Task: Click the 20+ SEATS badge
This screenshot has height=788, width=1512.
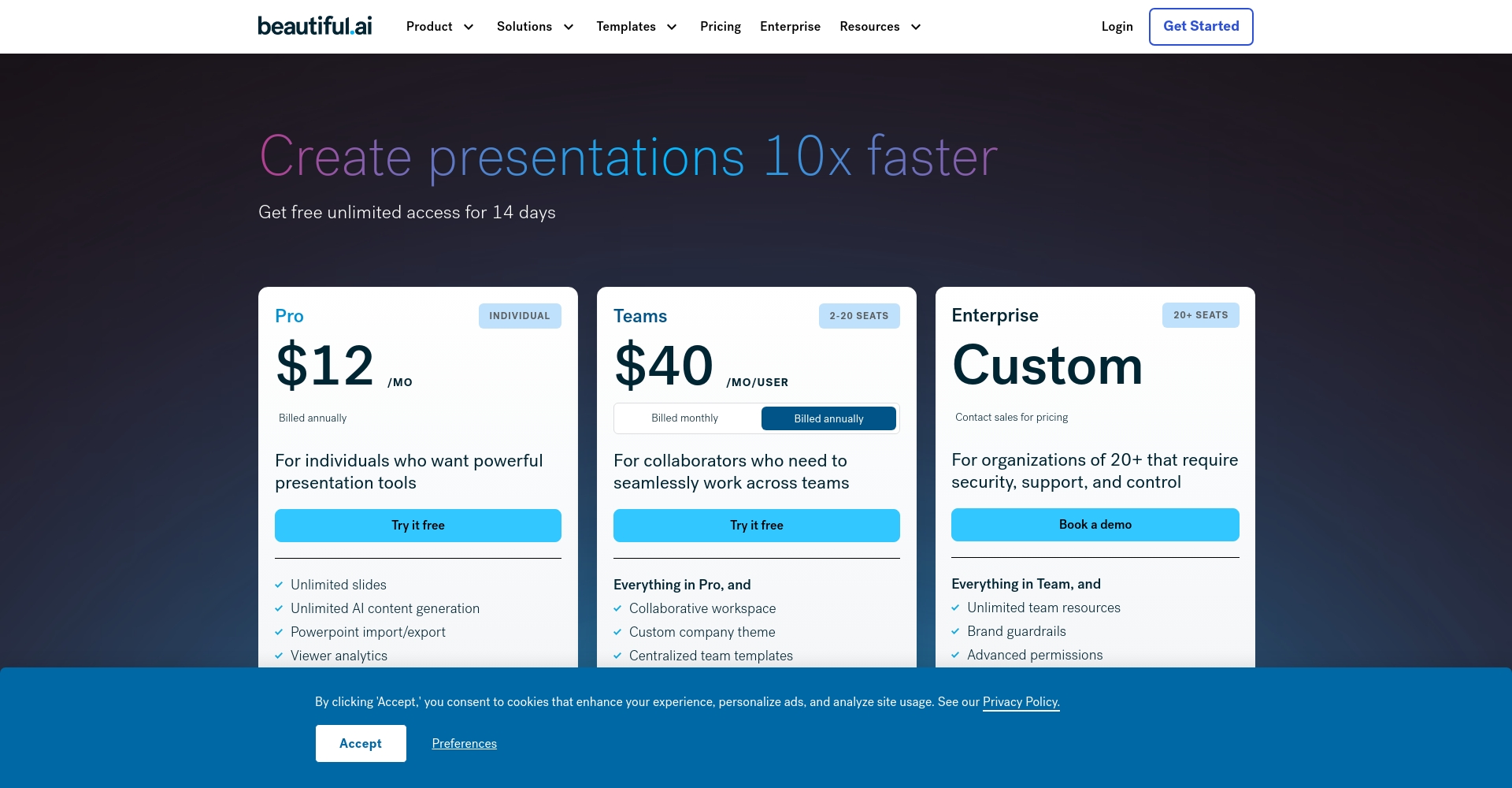Action: point(1201,315)
